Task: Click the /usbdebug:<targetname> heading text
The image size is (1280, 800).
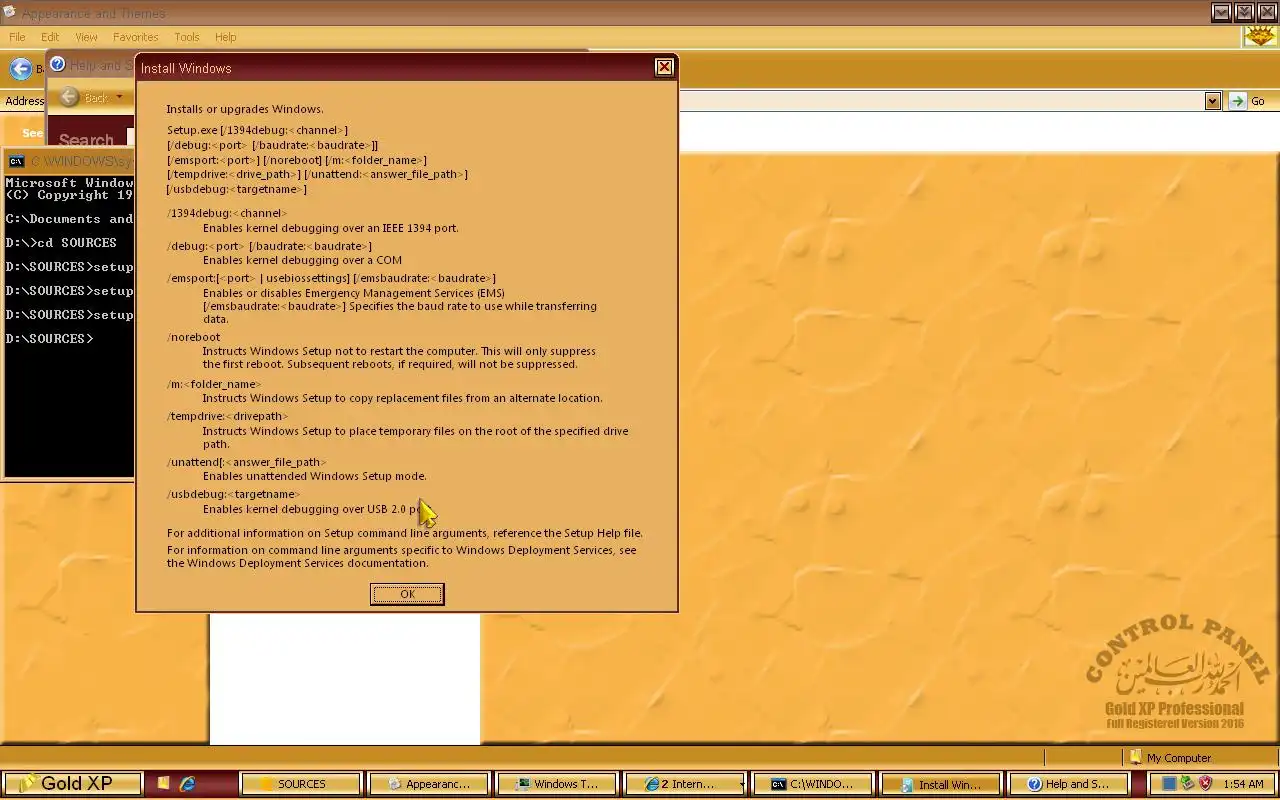Action: pos(233,494)
